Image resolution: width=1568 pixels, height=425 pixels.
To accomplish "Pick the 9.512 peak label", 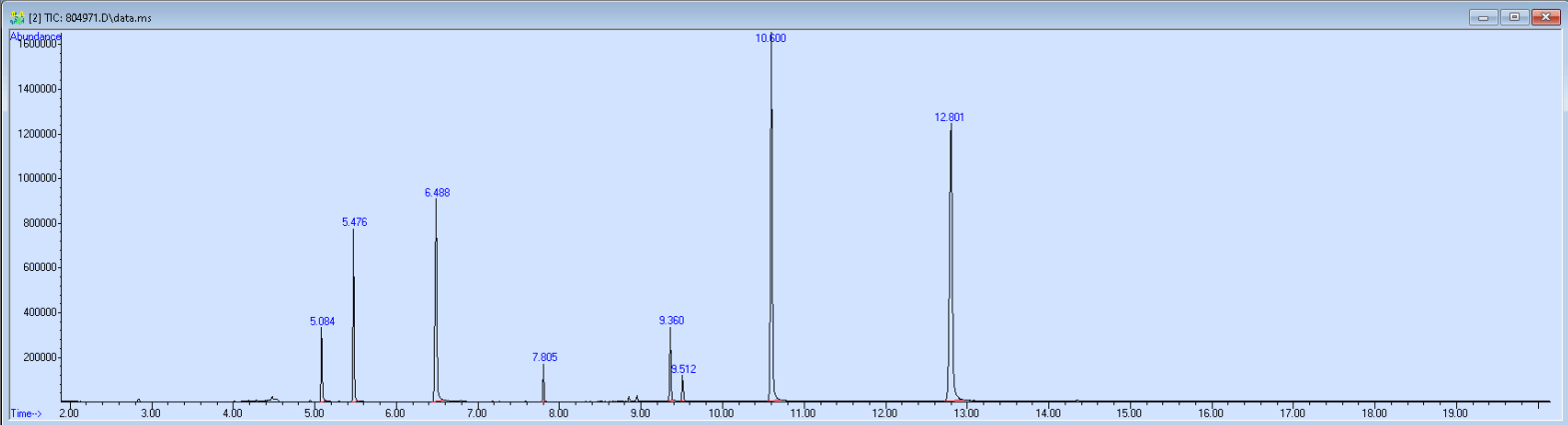I will click(x=684, y=369).
